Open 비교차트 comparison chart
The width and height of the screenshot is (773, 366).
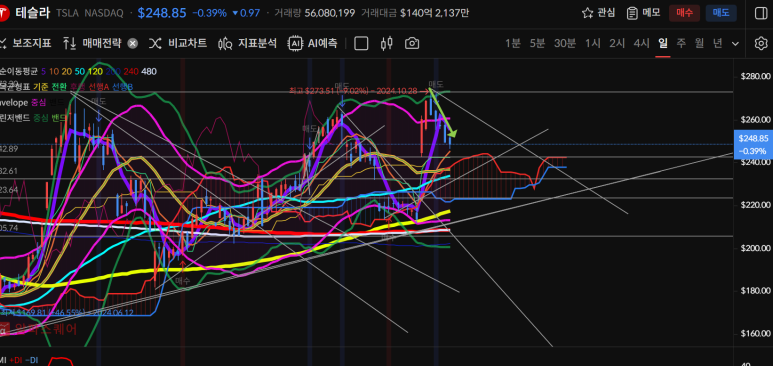coord(178,43)
